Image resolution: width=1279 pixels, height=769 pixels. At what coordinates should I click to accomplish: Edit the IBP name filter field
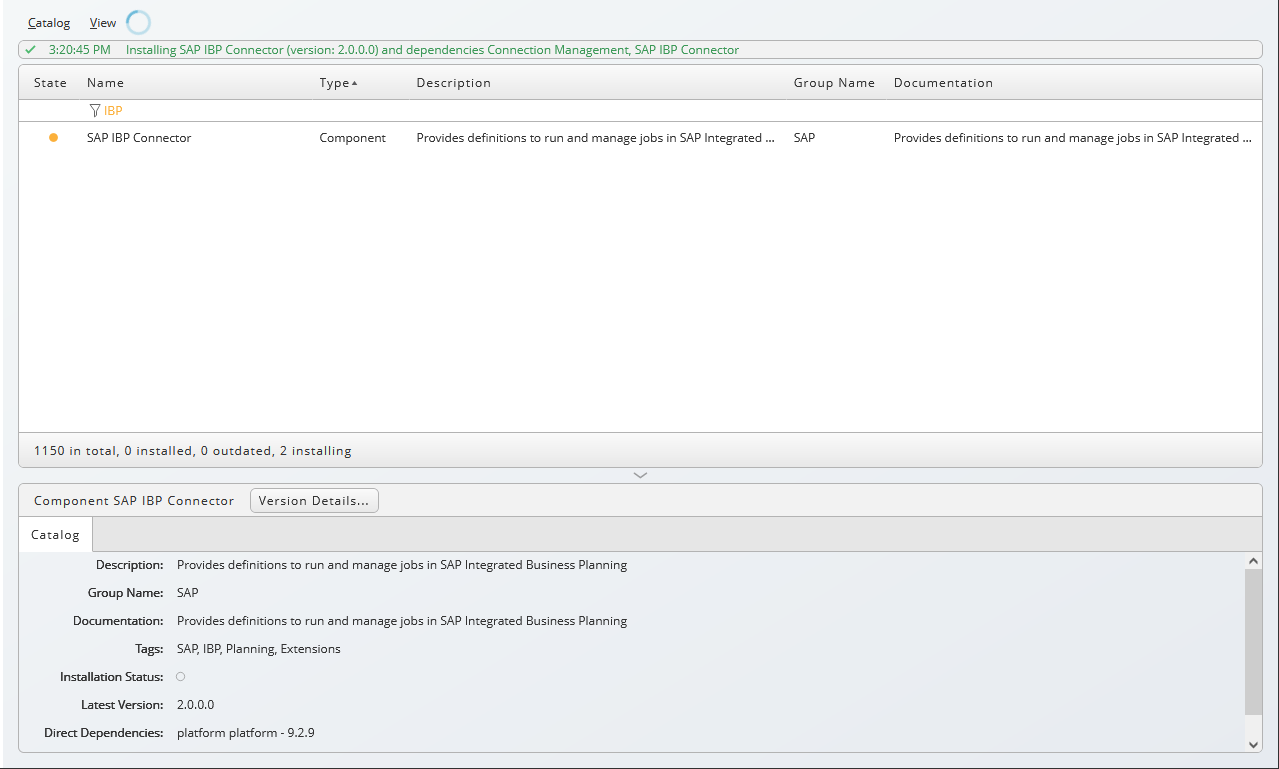[200, 111]
